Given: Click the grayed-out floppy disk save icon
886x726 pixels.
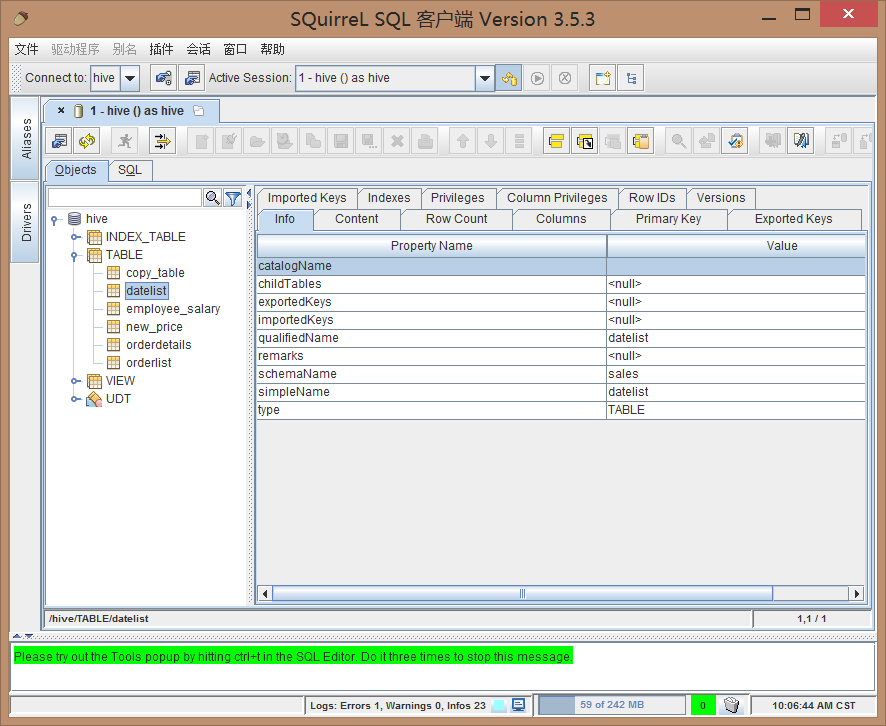Looking at the screenshot, I should pyautogui.click(x=341, y=141).
